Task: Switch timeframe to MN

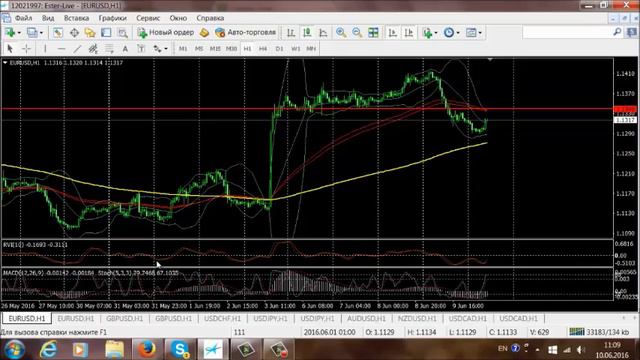Action: click(311, 49)
